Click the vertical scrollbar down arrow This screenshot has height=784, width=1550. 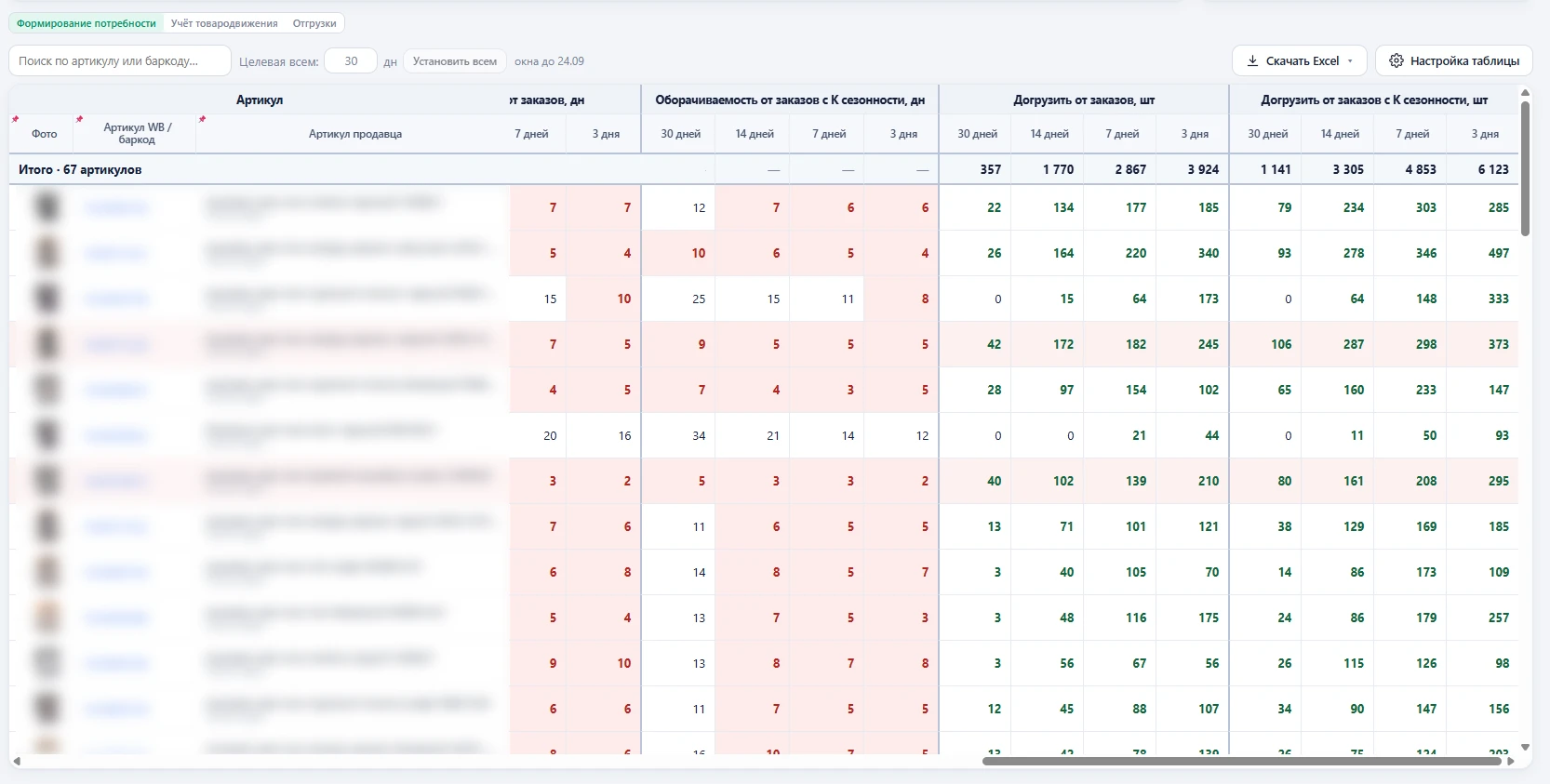(x=1525, y=747)
